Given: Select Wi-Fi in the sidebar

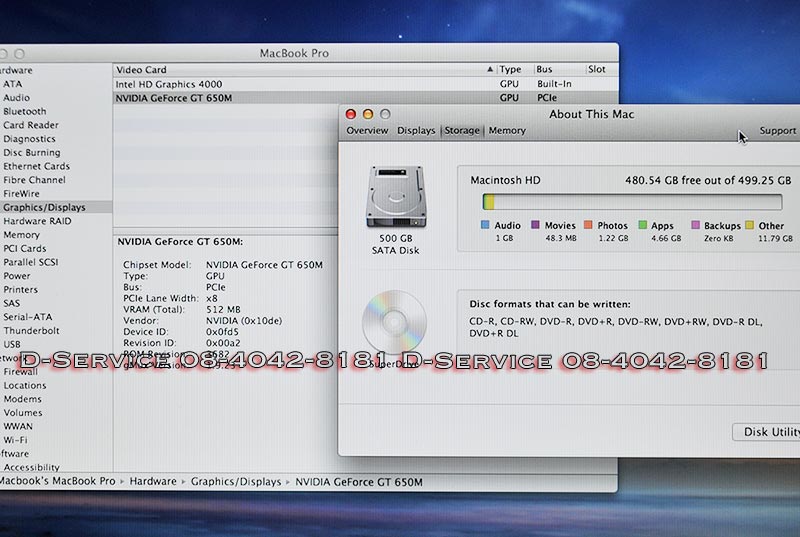Looking at the screenshot, I should coord(15,440).
